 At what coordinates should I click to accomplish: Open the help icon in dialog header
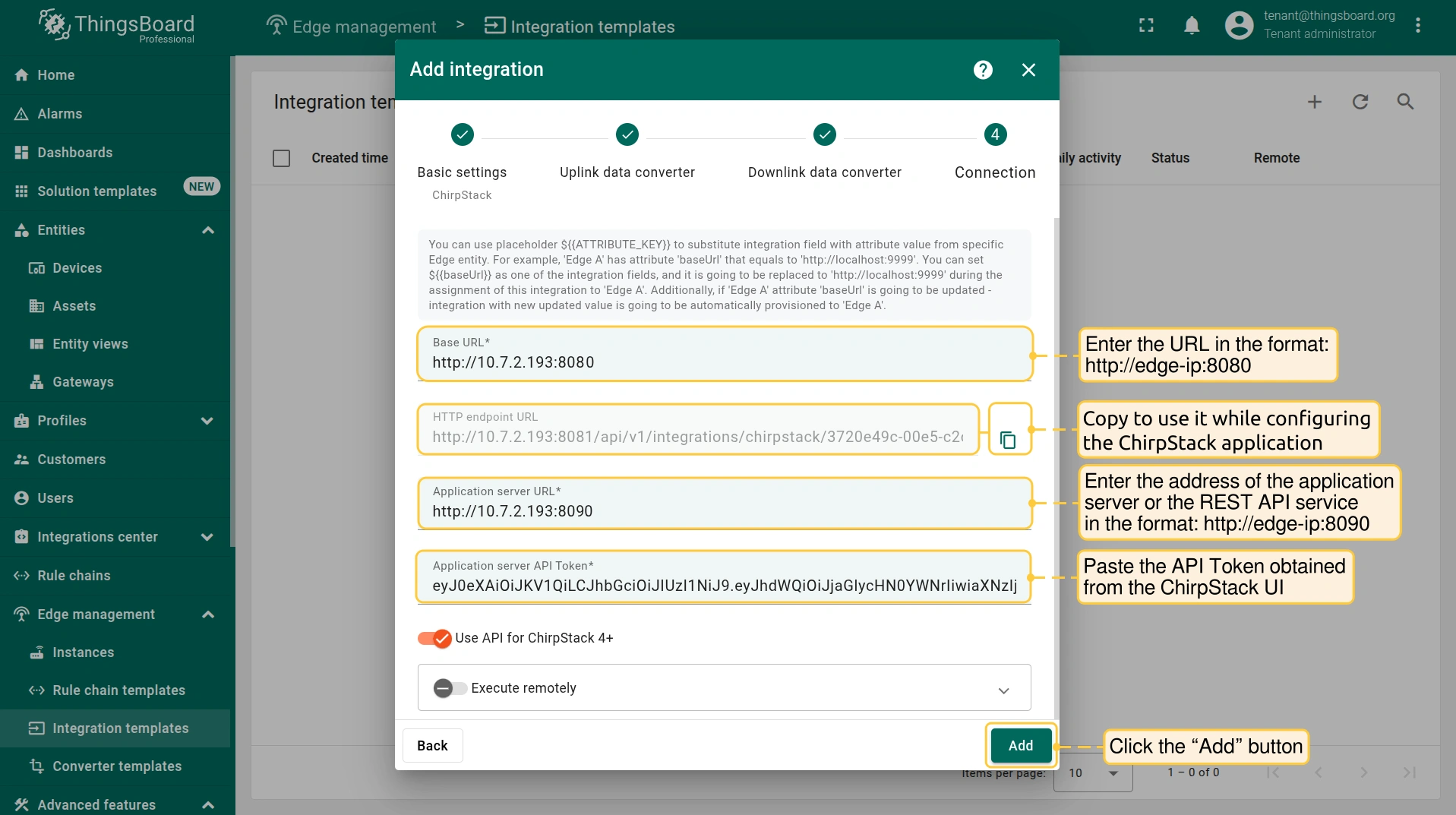pos(983,70)
